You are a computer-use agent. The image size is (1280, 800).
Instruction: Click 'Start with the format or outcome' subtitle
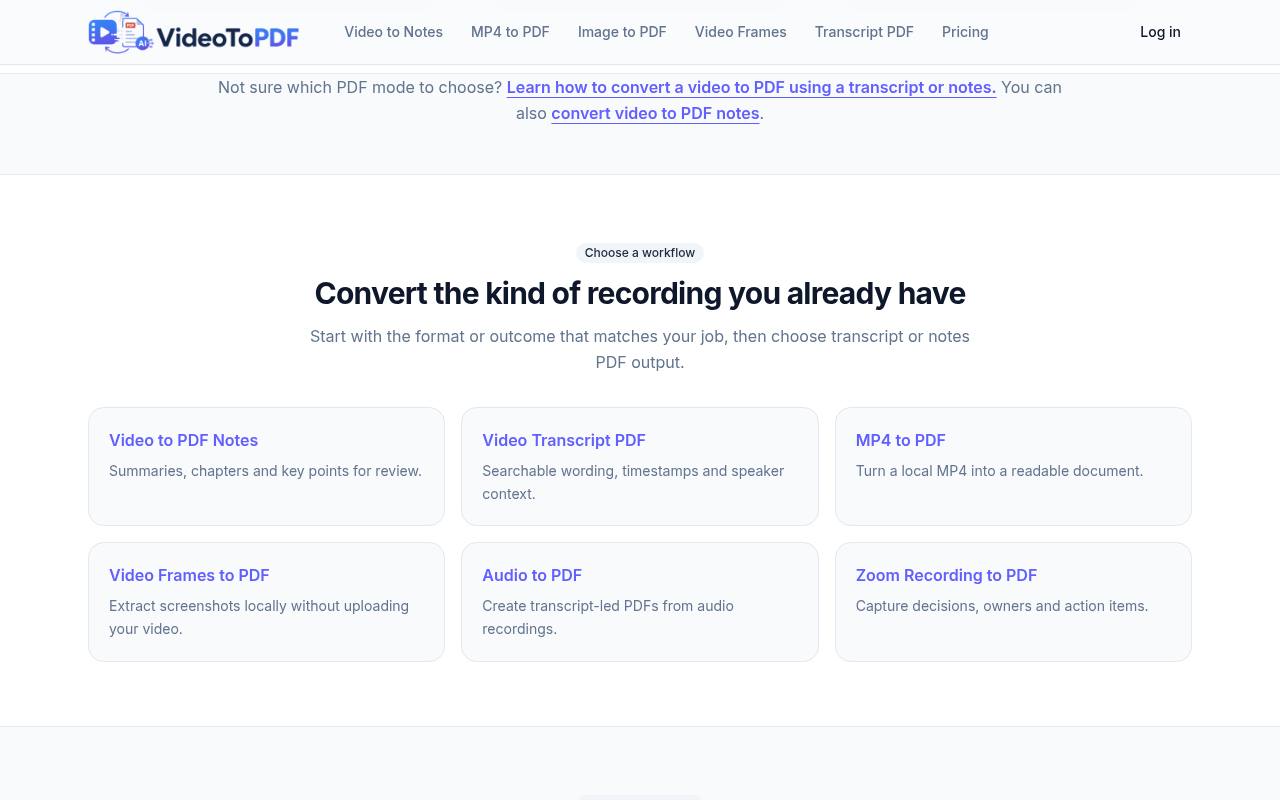tap(640, 349)
